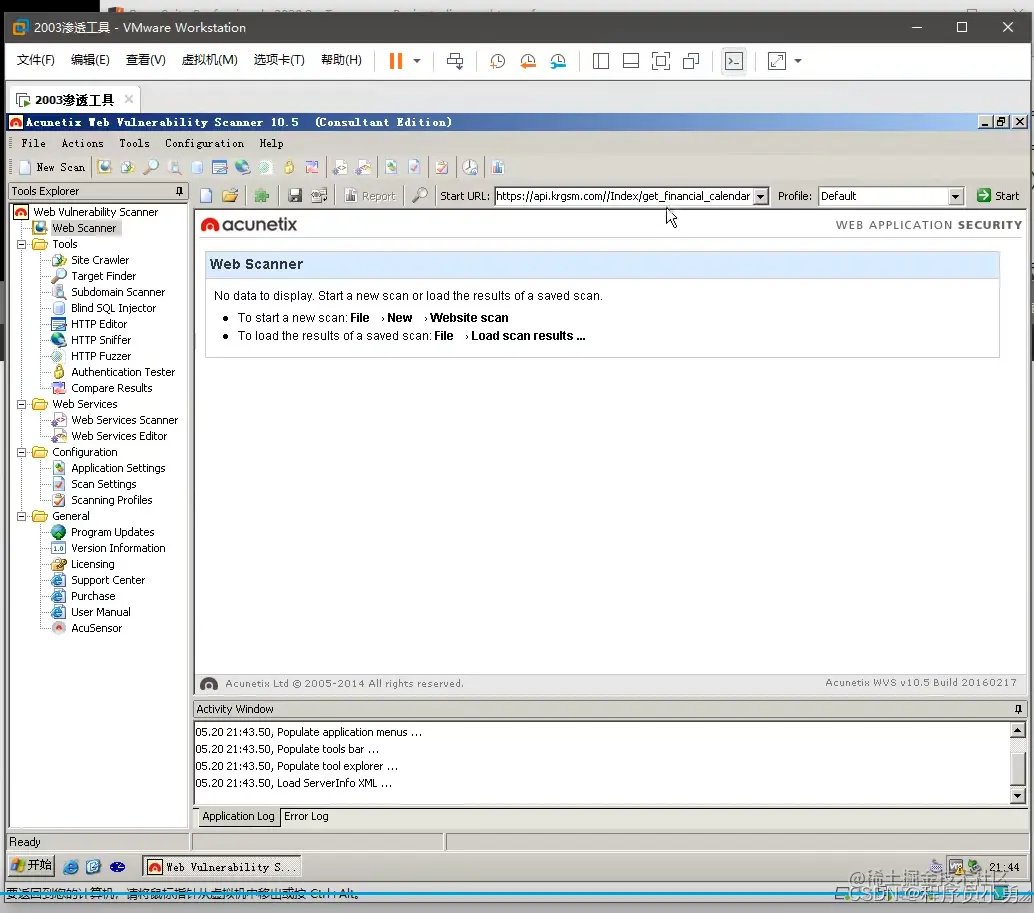This screenshot has width=1034, height=913.
Task: Click the green puzzle piece icon
Action: click(262, 196)
